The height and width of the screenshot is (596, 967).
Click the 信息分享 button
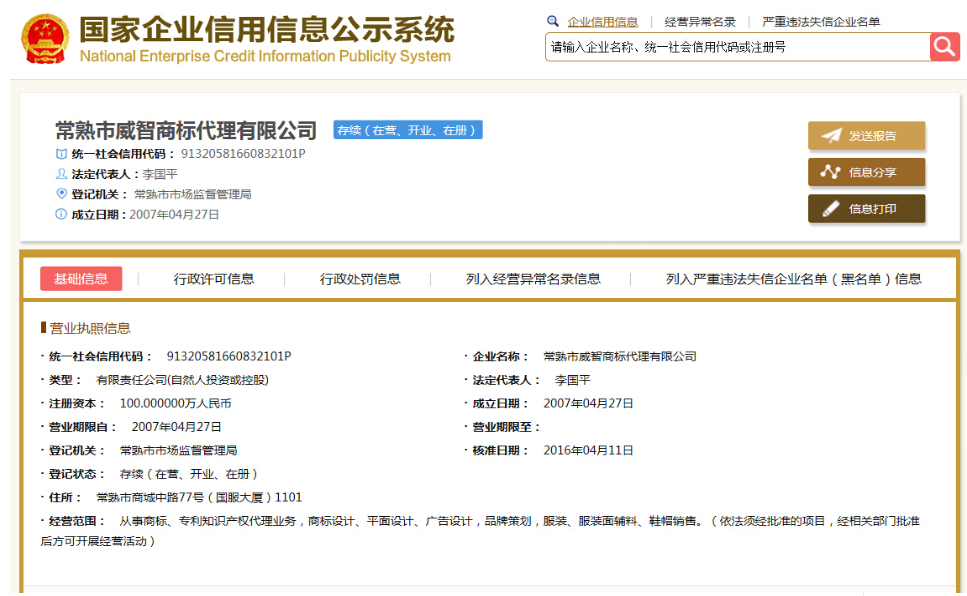pos(866,172)
